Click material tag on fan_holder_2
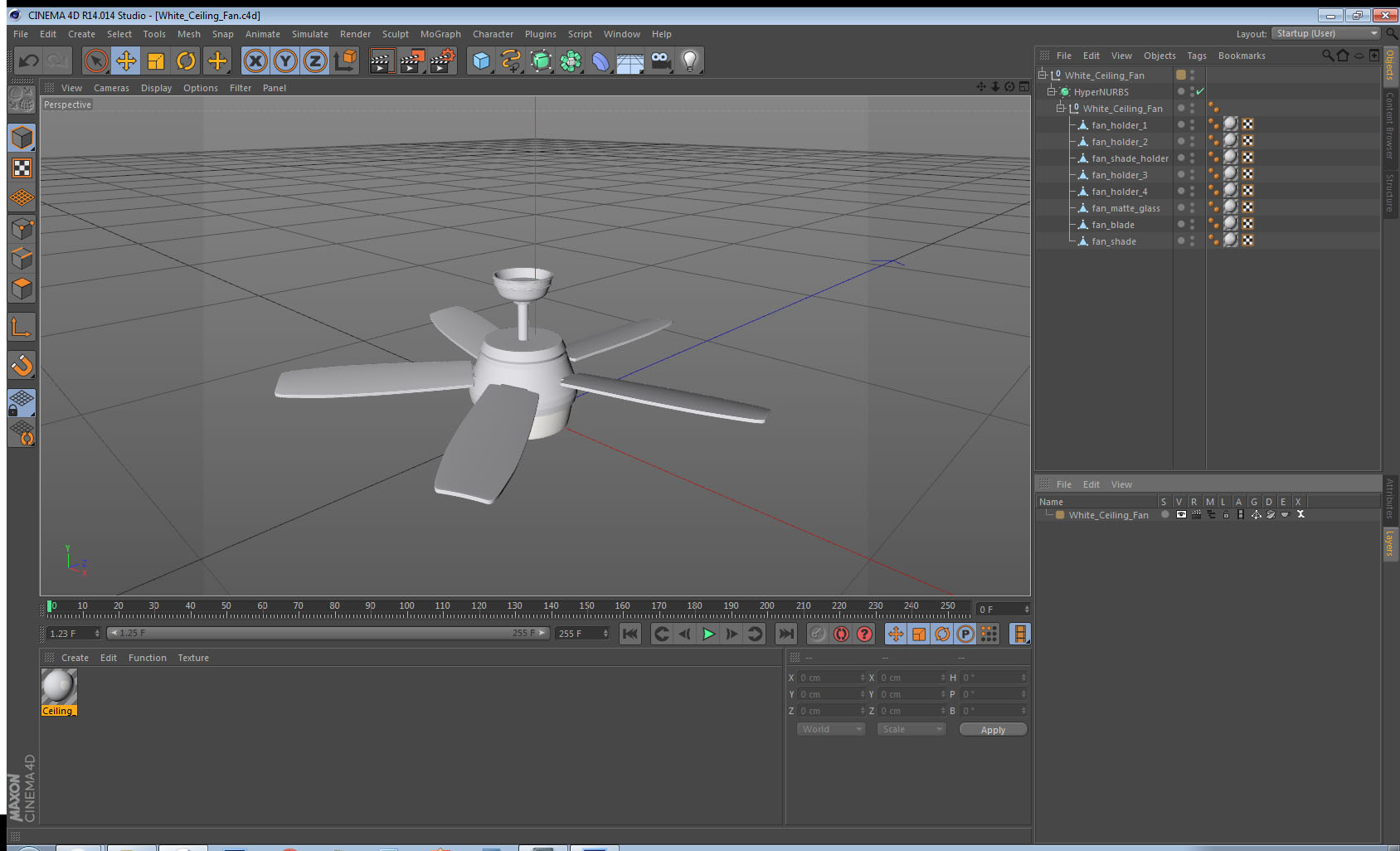1400x851 pixels. [1231, 141]
